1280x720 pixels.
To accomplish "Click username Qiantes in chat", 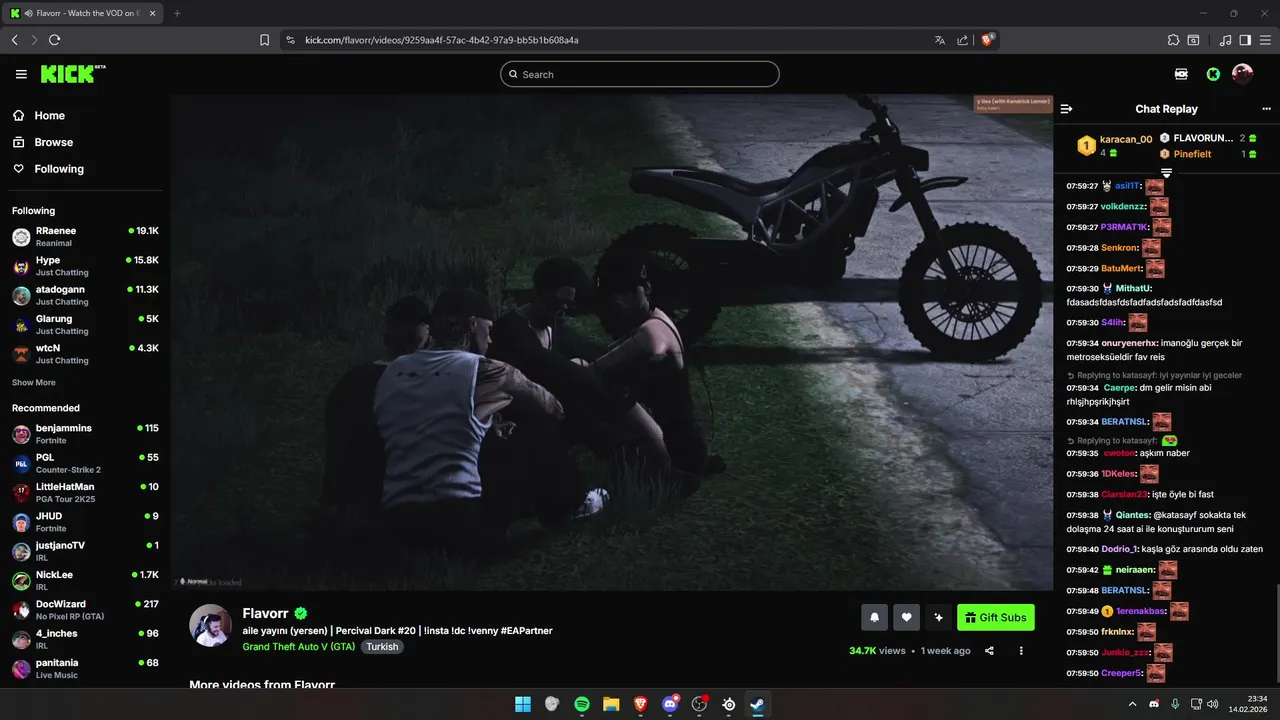I will tap(1133, 515).
